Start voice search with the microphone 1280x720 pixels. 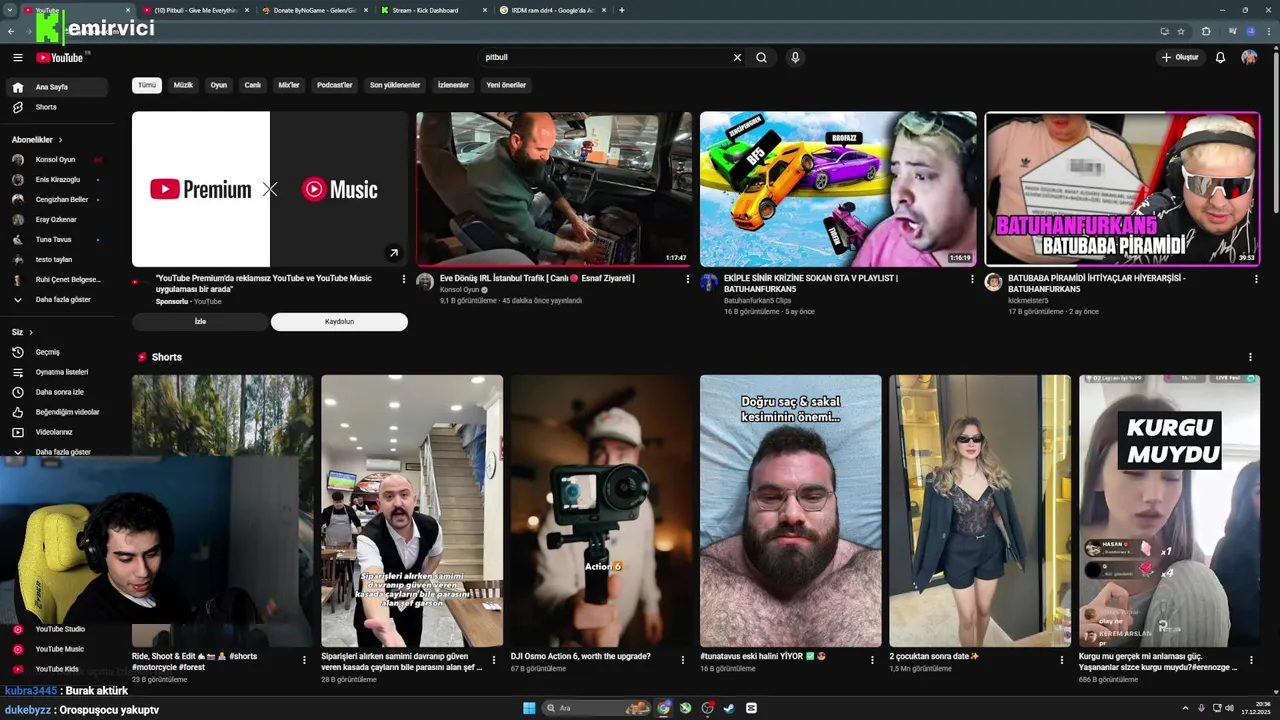coord(795,57)
